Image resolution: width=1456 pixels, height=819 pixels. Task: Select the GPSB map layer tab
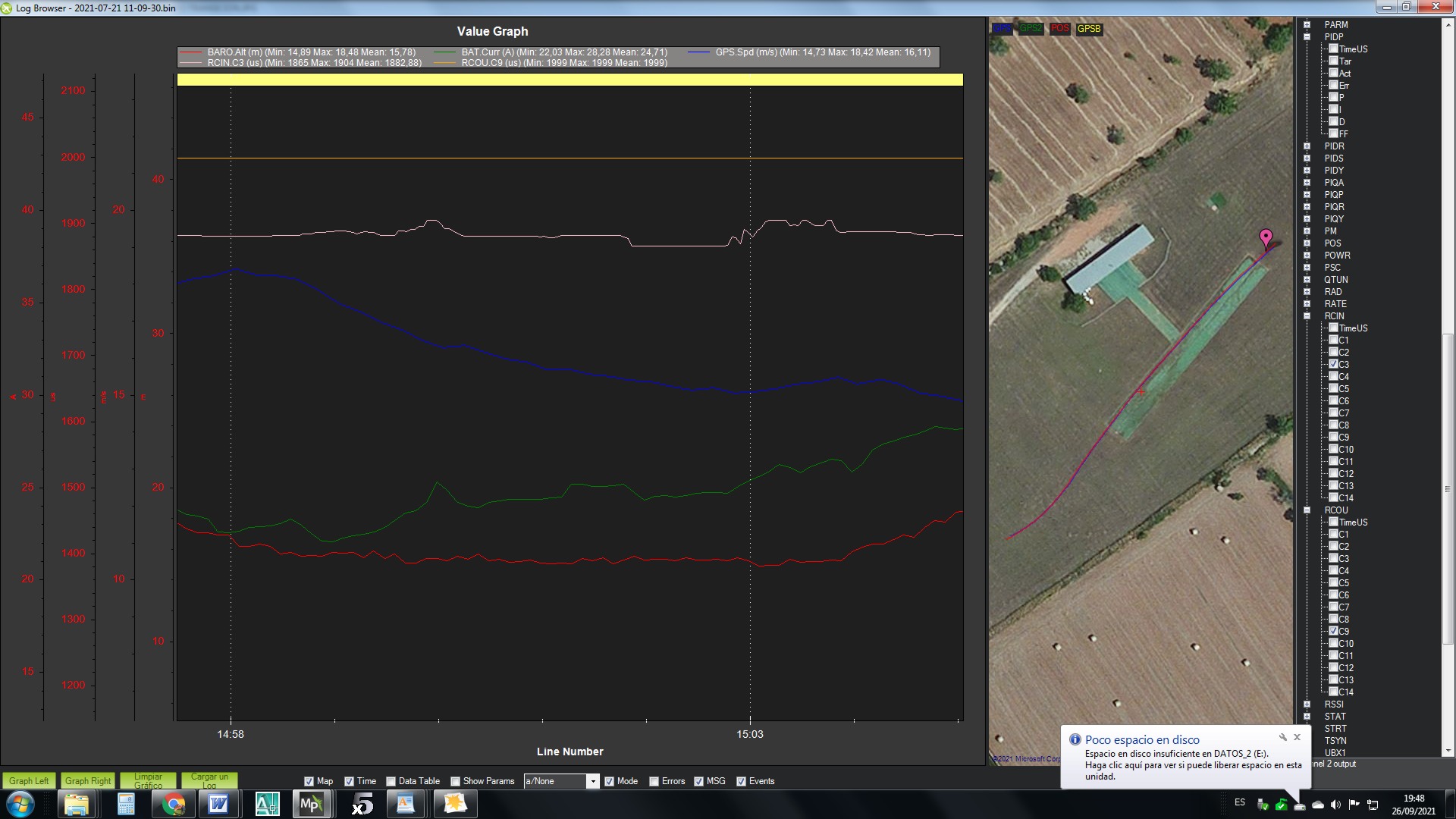[1089, 29]
